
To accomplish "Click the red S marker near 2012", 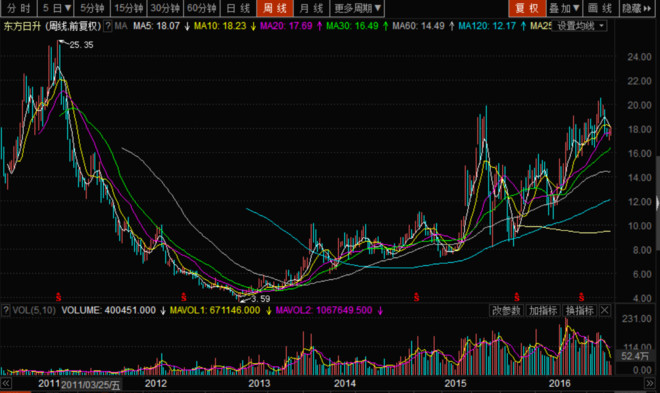I will coord(184,297).
